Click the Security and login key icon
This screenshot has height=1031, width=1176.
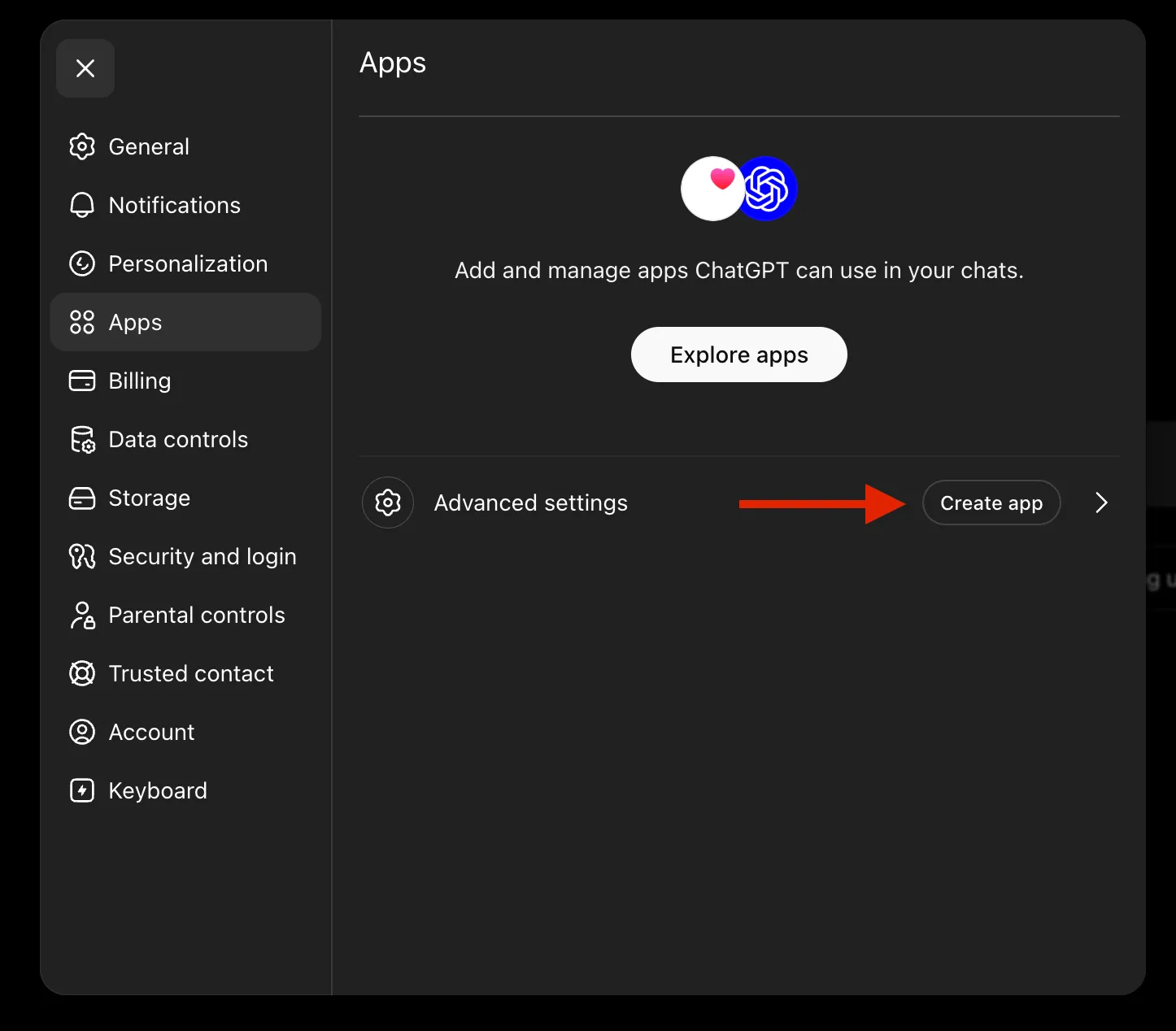82,556
